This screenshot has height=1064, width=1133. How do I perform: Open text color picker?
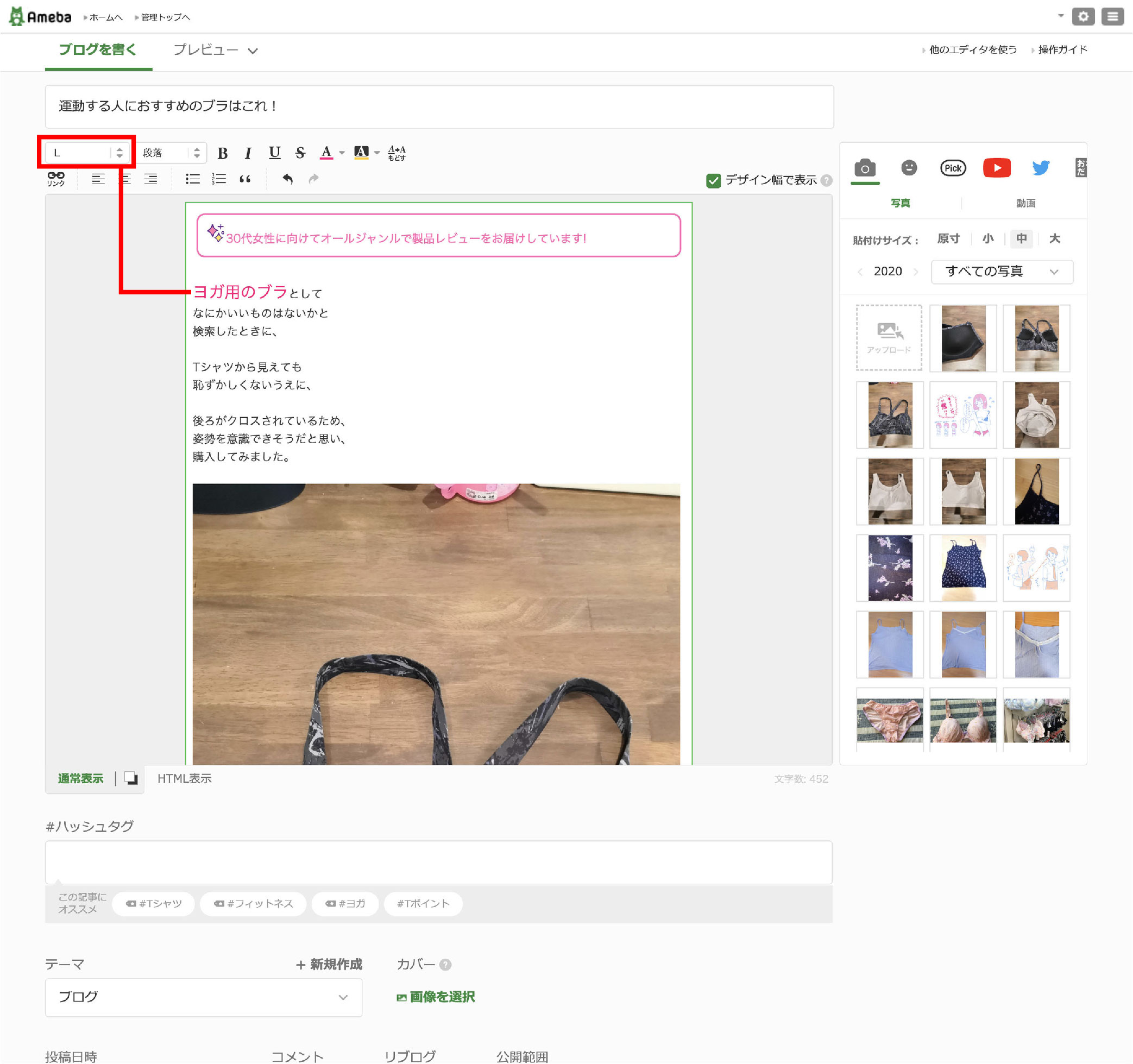(x=326, y=153)
